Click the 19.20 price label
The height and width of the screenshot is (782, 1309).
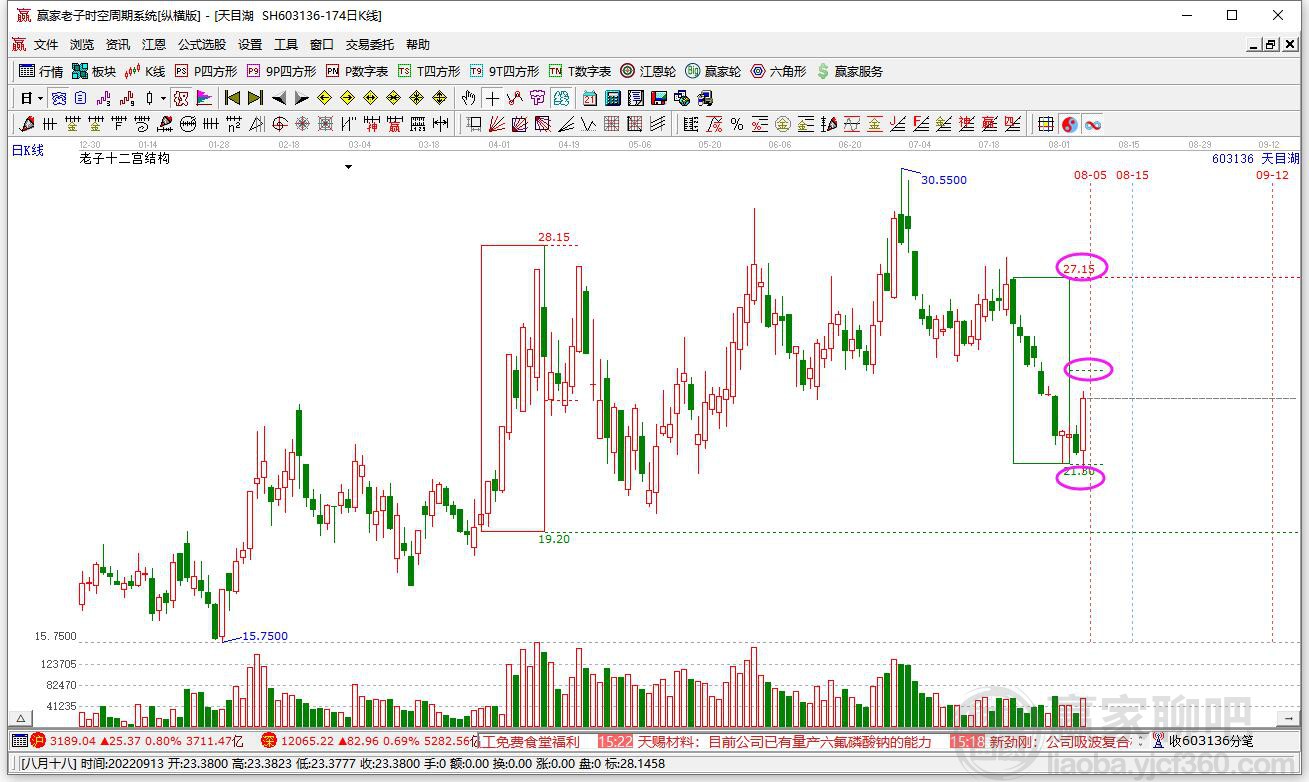coord(554,539)
